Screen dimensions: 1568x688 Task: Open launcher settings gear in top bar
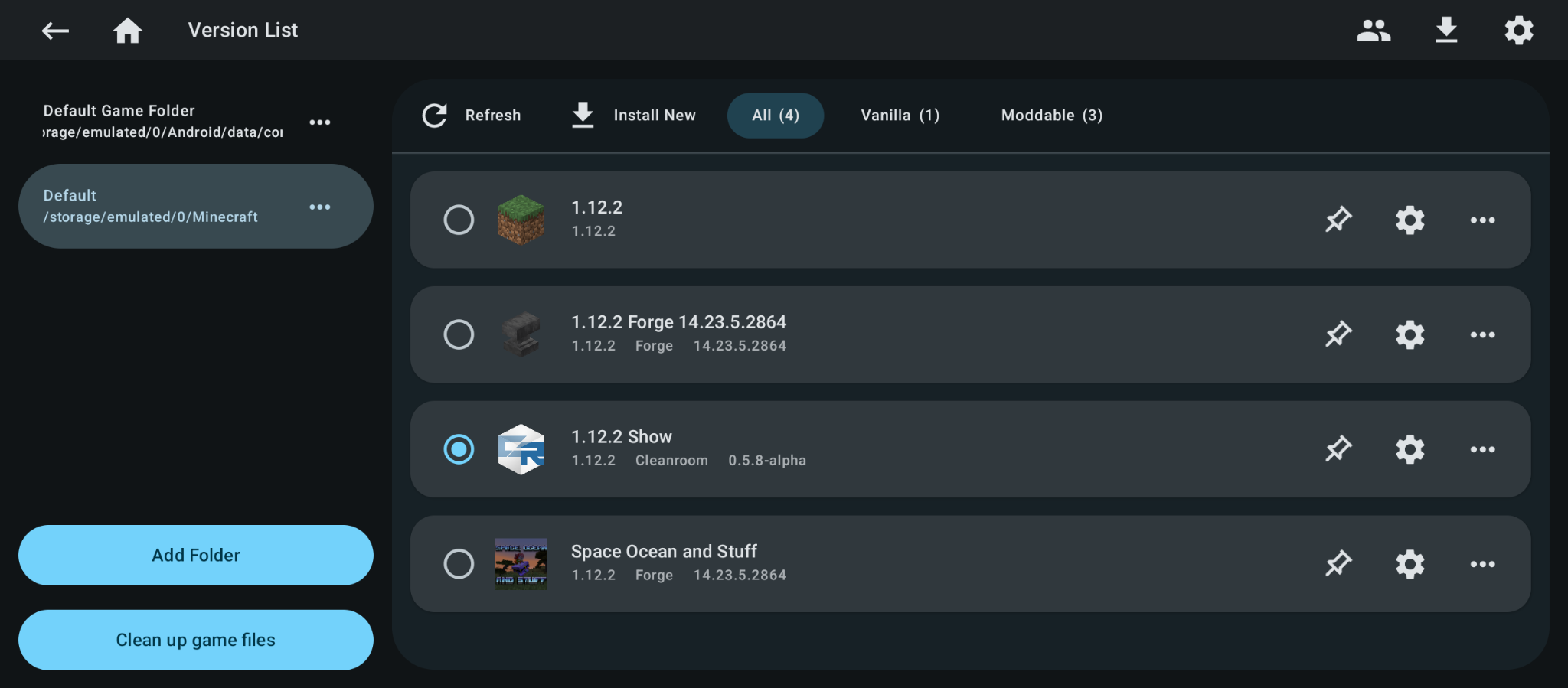click(1519, 31)
